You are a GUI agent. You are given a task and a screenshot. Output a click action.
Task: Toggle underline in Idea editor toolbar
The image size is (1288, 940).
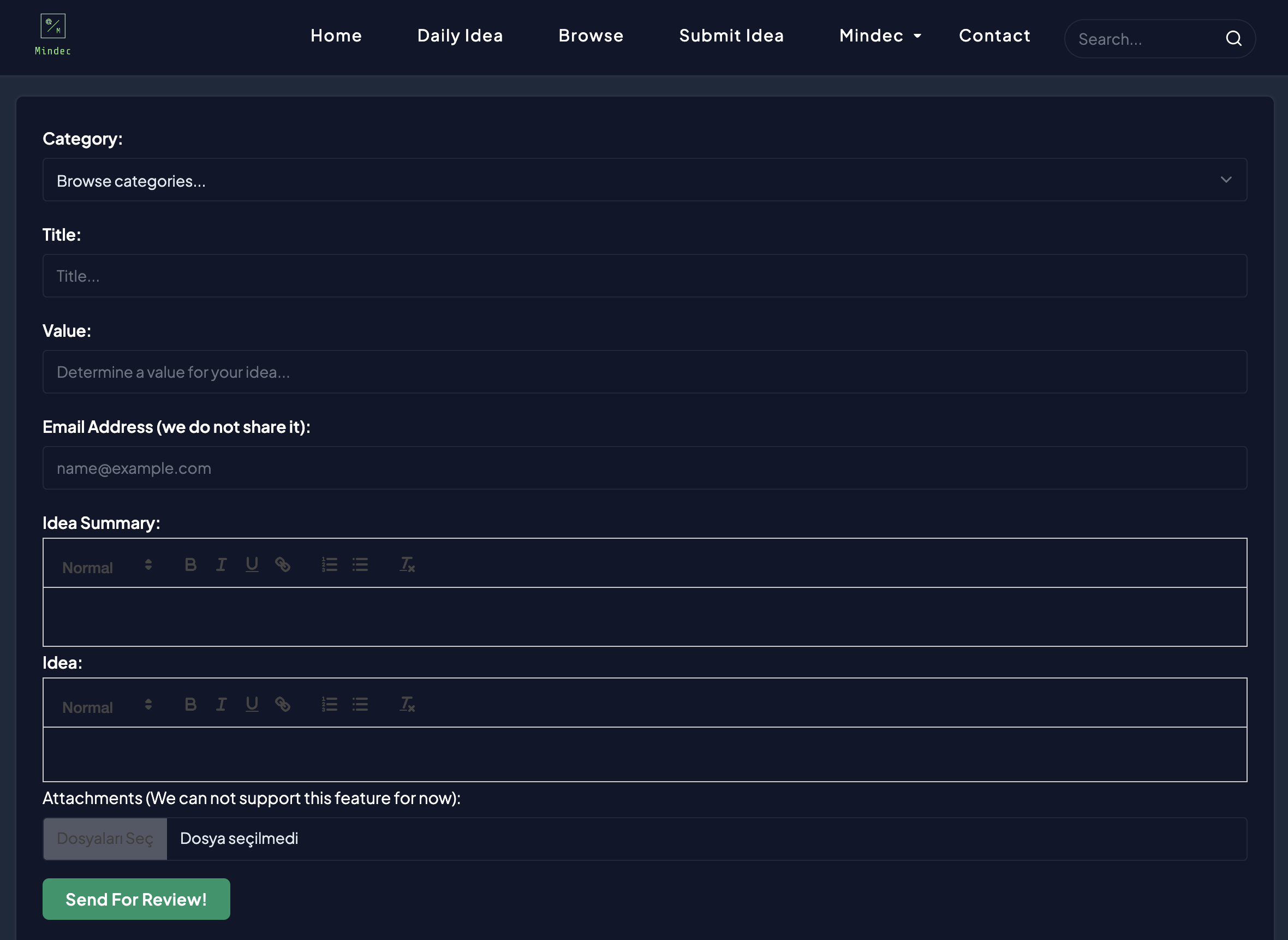pyautogui.click(x=252, y=704)
